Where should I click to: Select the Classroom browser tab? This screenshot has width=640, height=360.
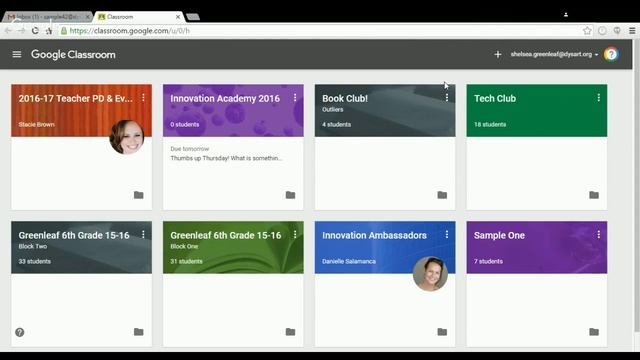point(138,17)
